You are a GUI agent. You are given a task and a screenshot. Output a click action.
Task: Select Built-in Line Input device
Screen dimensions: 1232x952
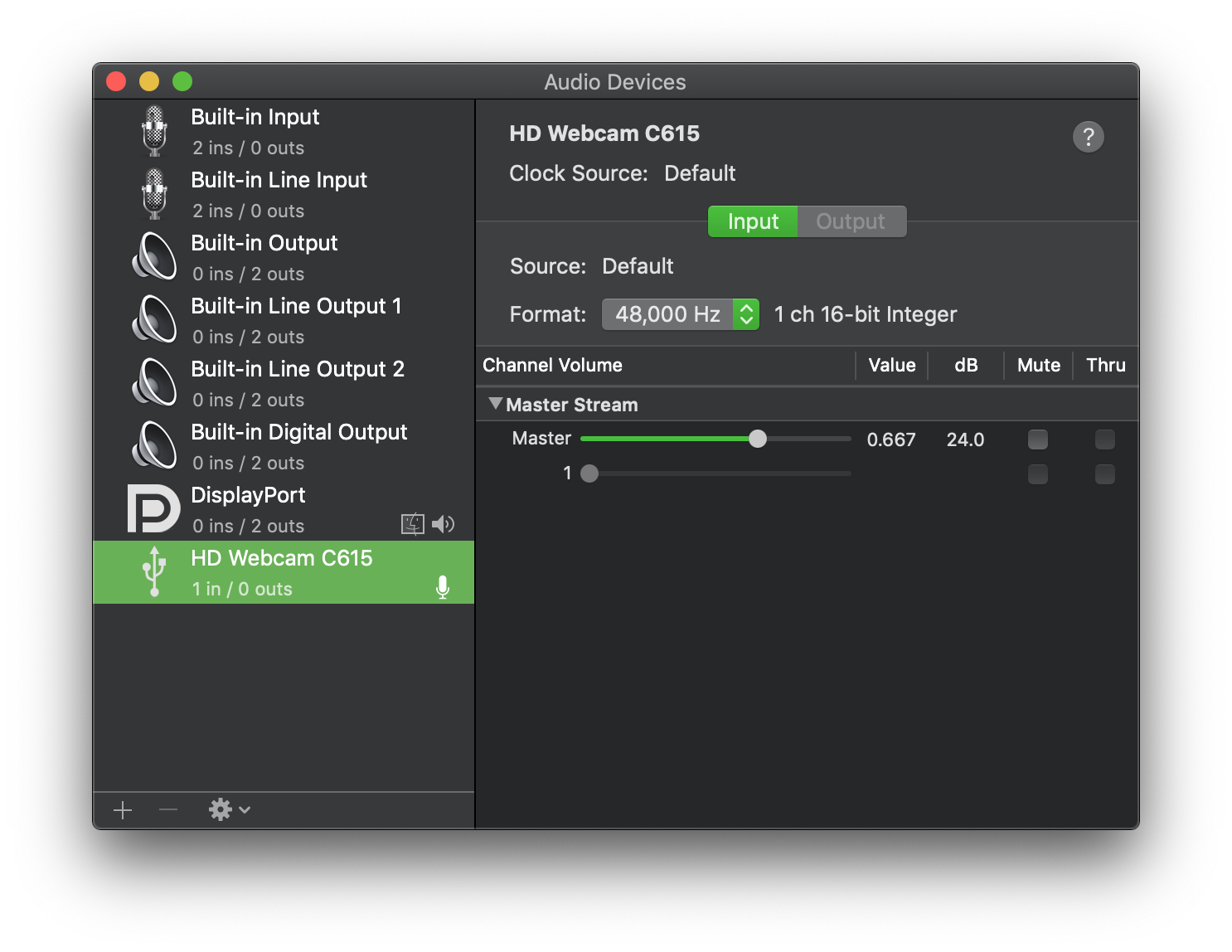point(284,194)
